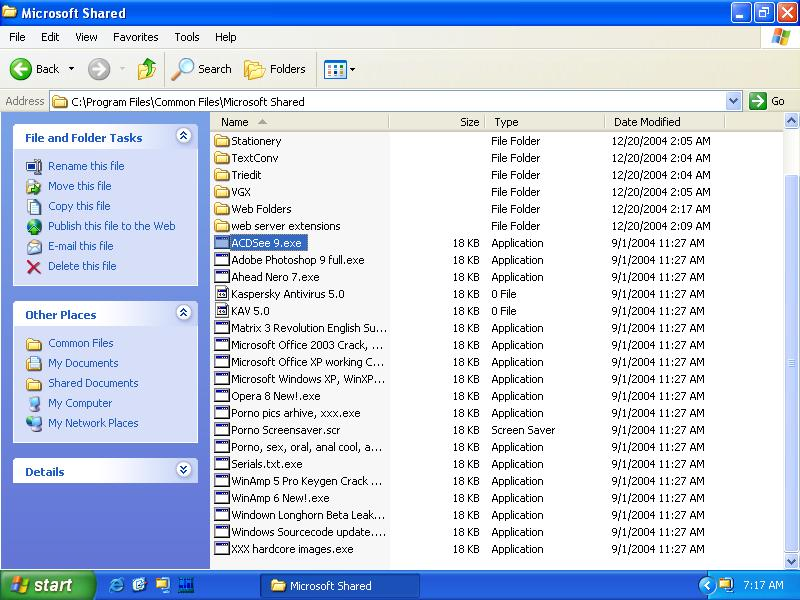The image size is (800, 600).
Task: Click the scroll up arrow of file list
Action: click(791, 121)
